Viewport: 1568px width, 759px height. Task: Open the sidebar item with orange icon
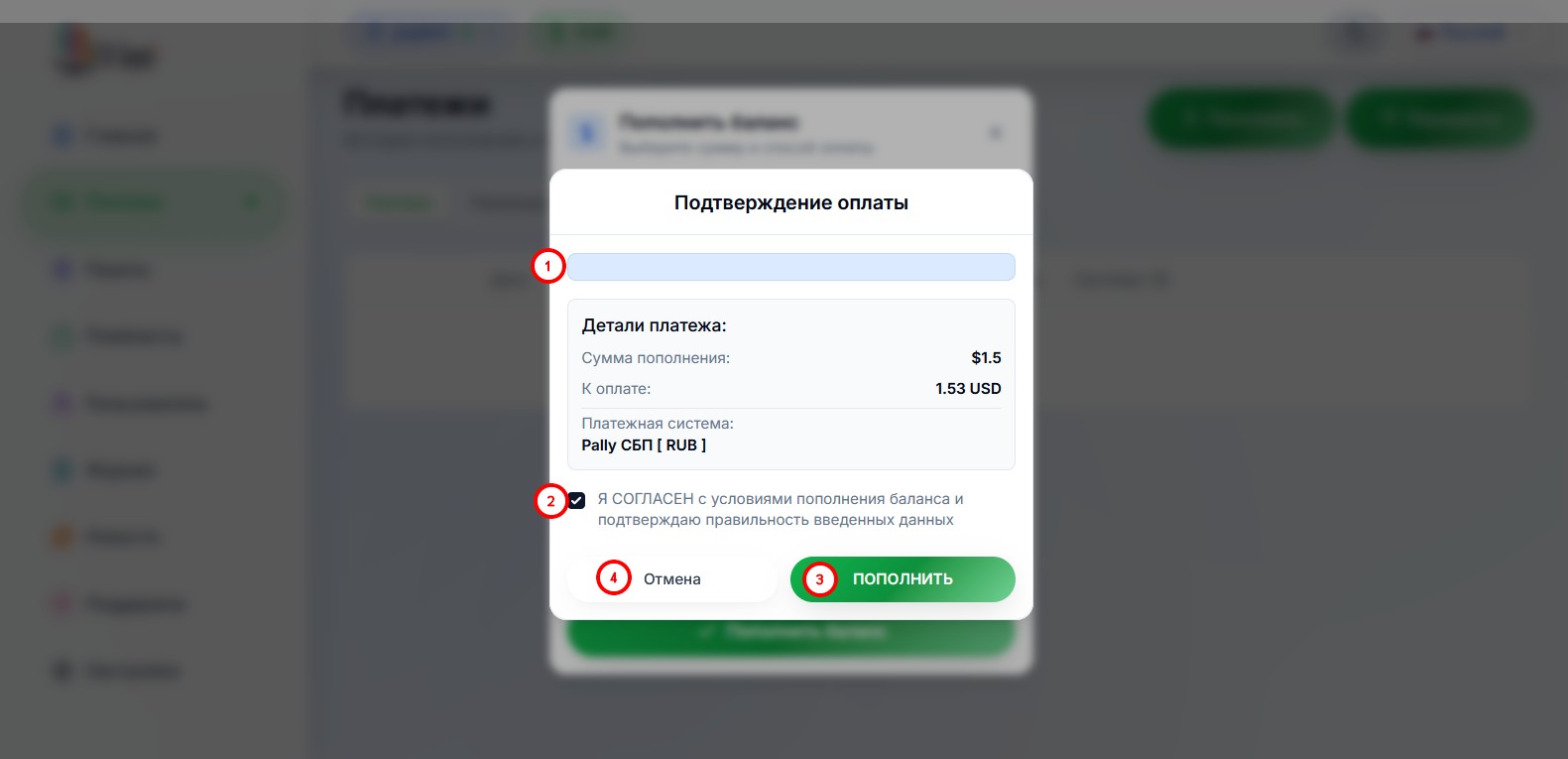coord(62,538)
